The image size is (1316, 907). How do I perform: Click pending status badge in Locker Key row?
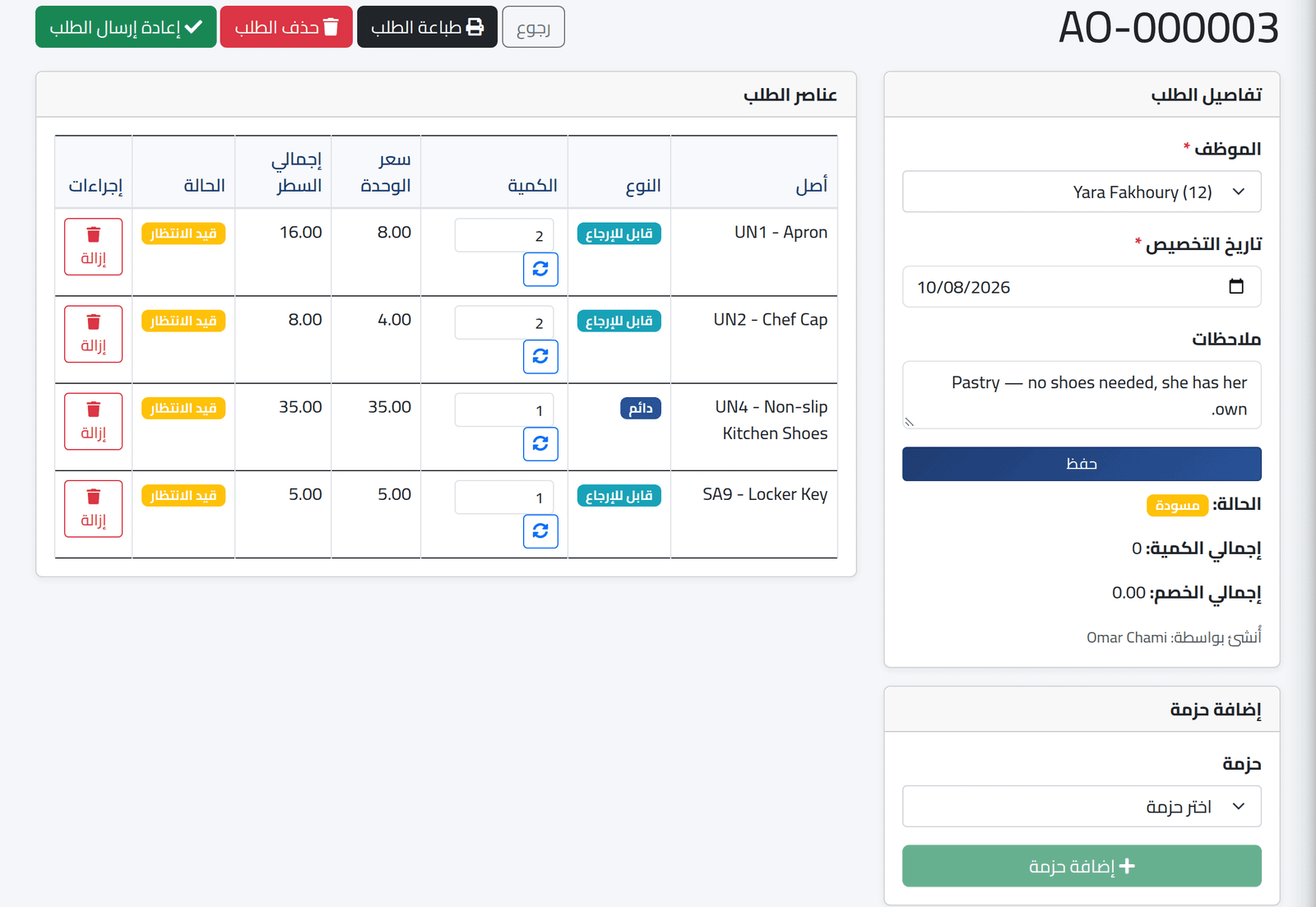[x=183, y=495]
